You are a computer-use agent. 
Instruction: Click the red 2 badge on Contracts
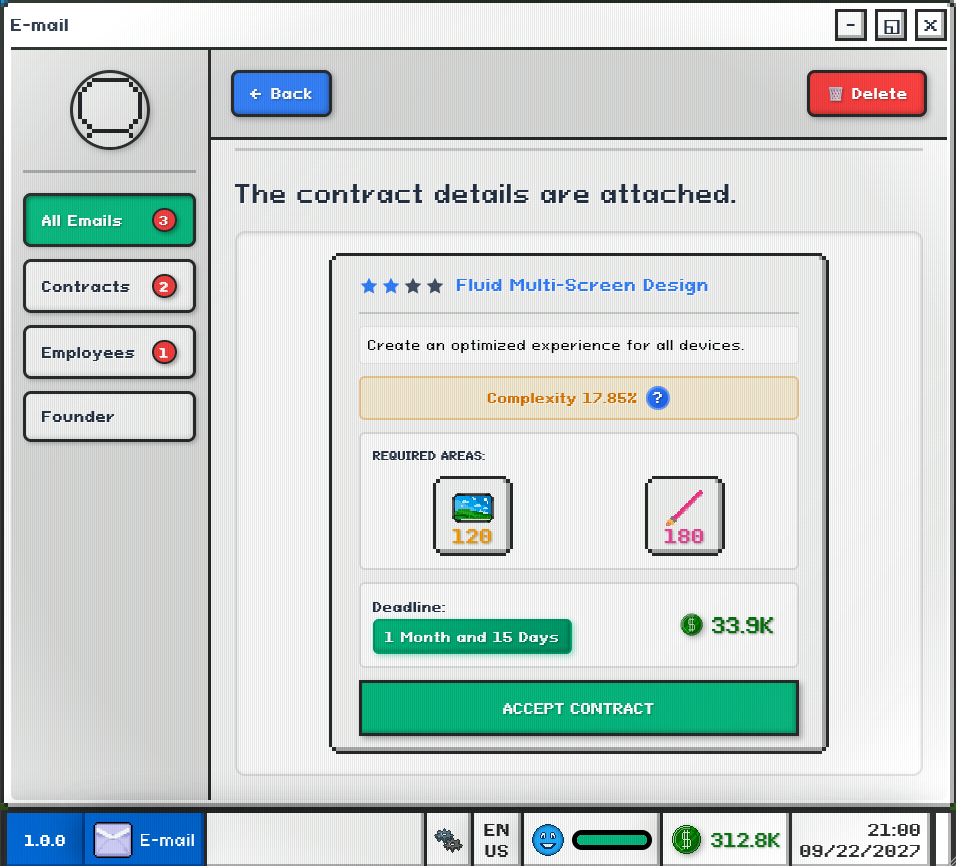tap(163, 286)
